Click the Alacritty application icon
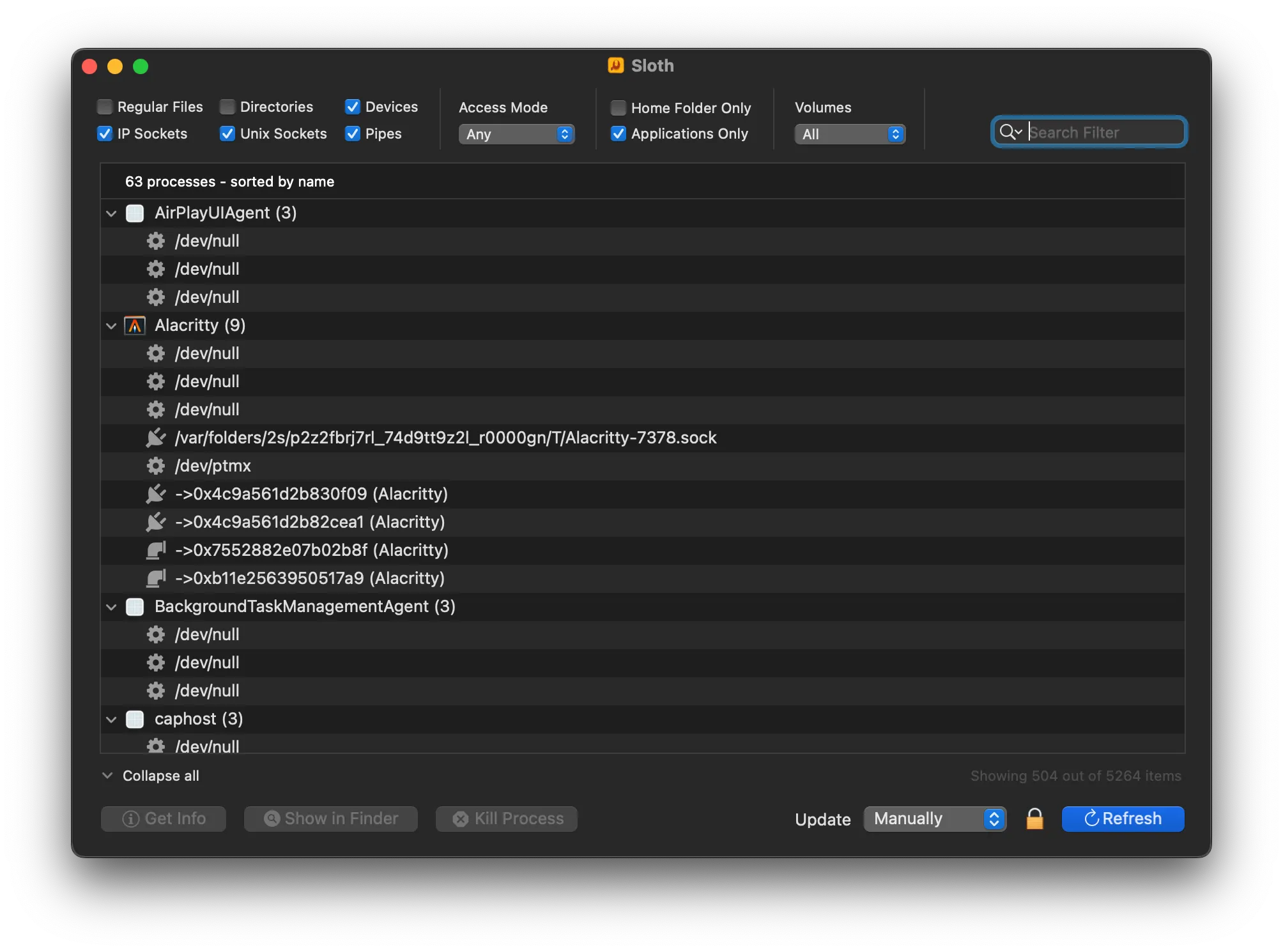This screenshot has height=952, width=1283. pos(135,325)
